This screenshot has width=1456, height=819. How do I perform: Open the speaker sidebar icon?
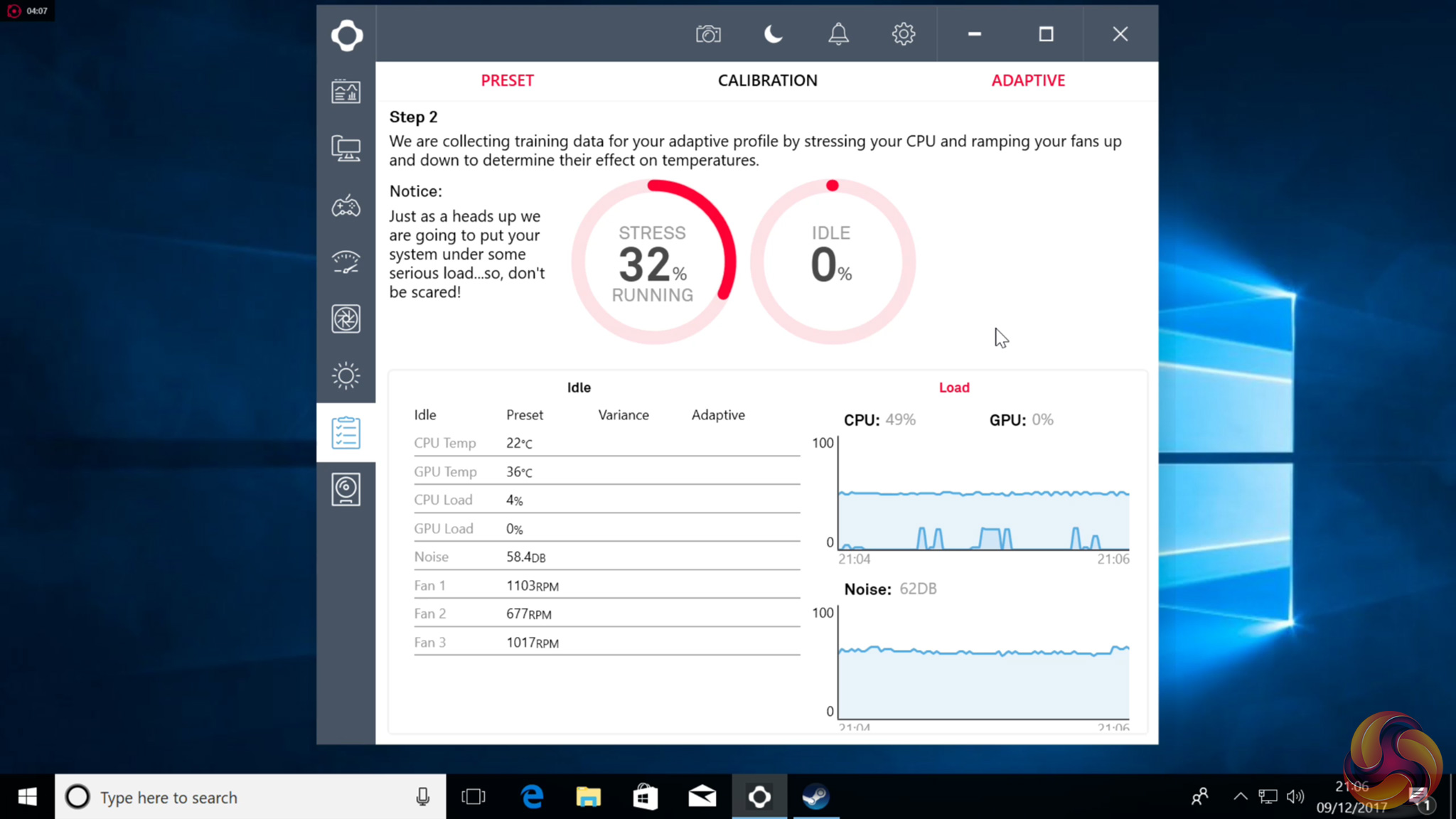[346, 489]
